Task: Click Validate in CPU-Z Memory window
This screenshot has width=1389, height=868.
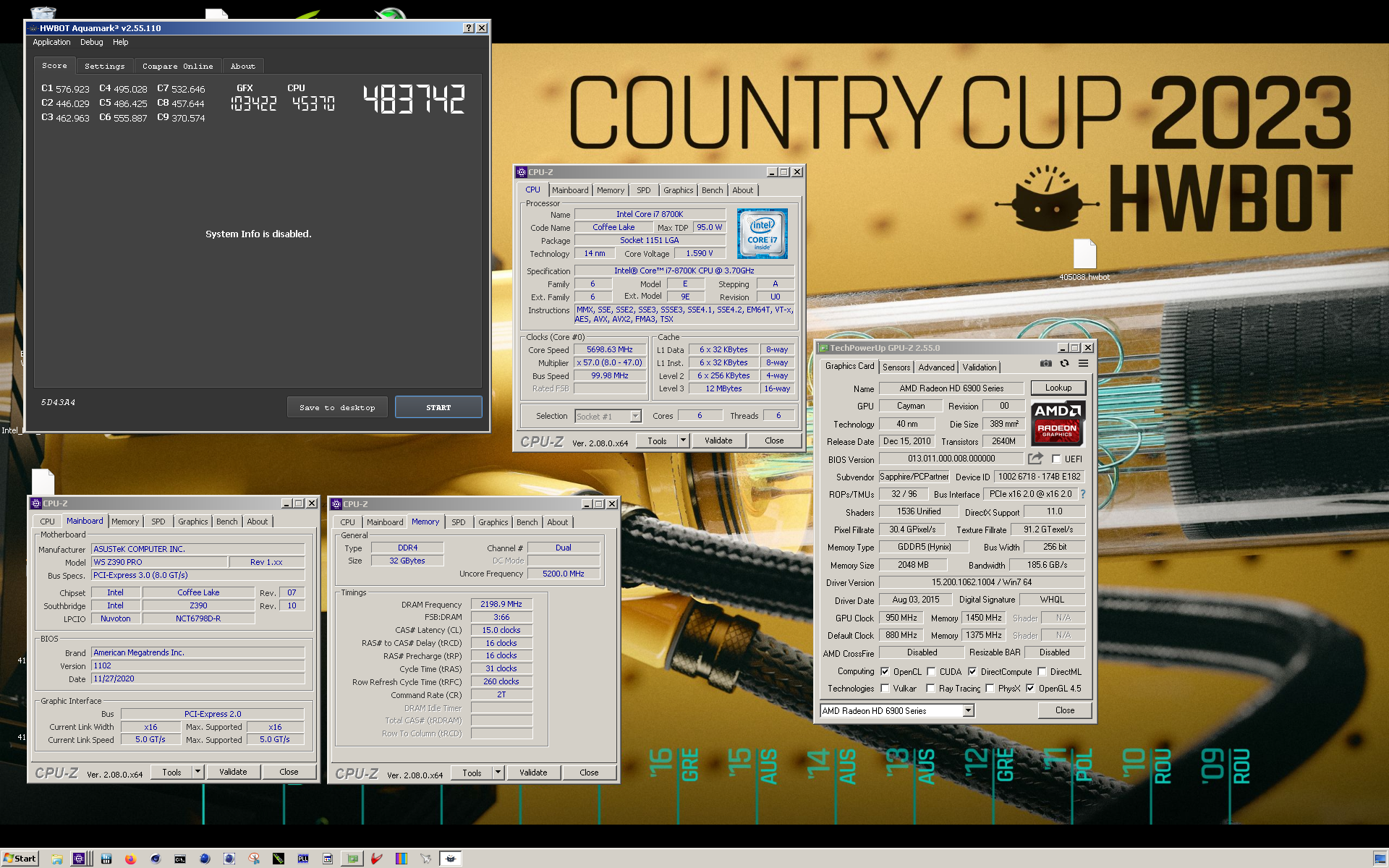Action: 533,773
